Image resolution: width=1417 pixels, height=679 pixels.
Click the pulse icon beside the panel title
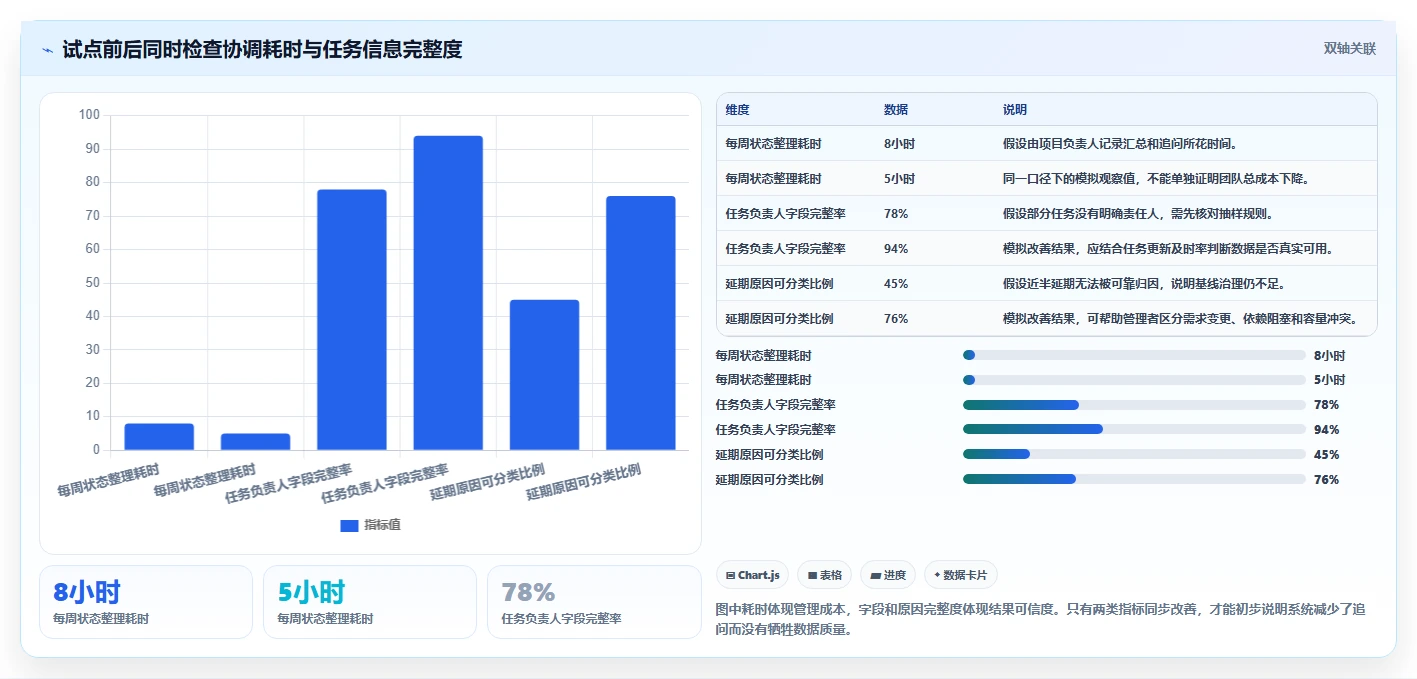[47, 50]
